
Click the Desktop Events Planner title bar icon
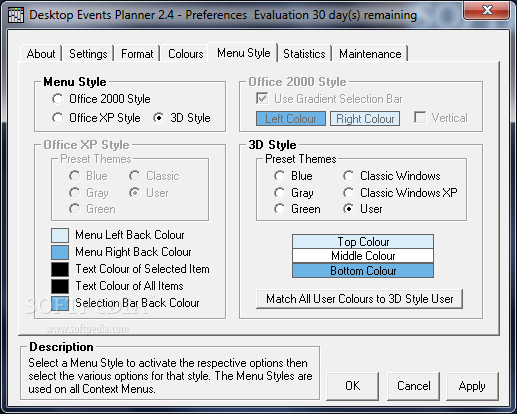tap(15, 15)
